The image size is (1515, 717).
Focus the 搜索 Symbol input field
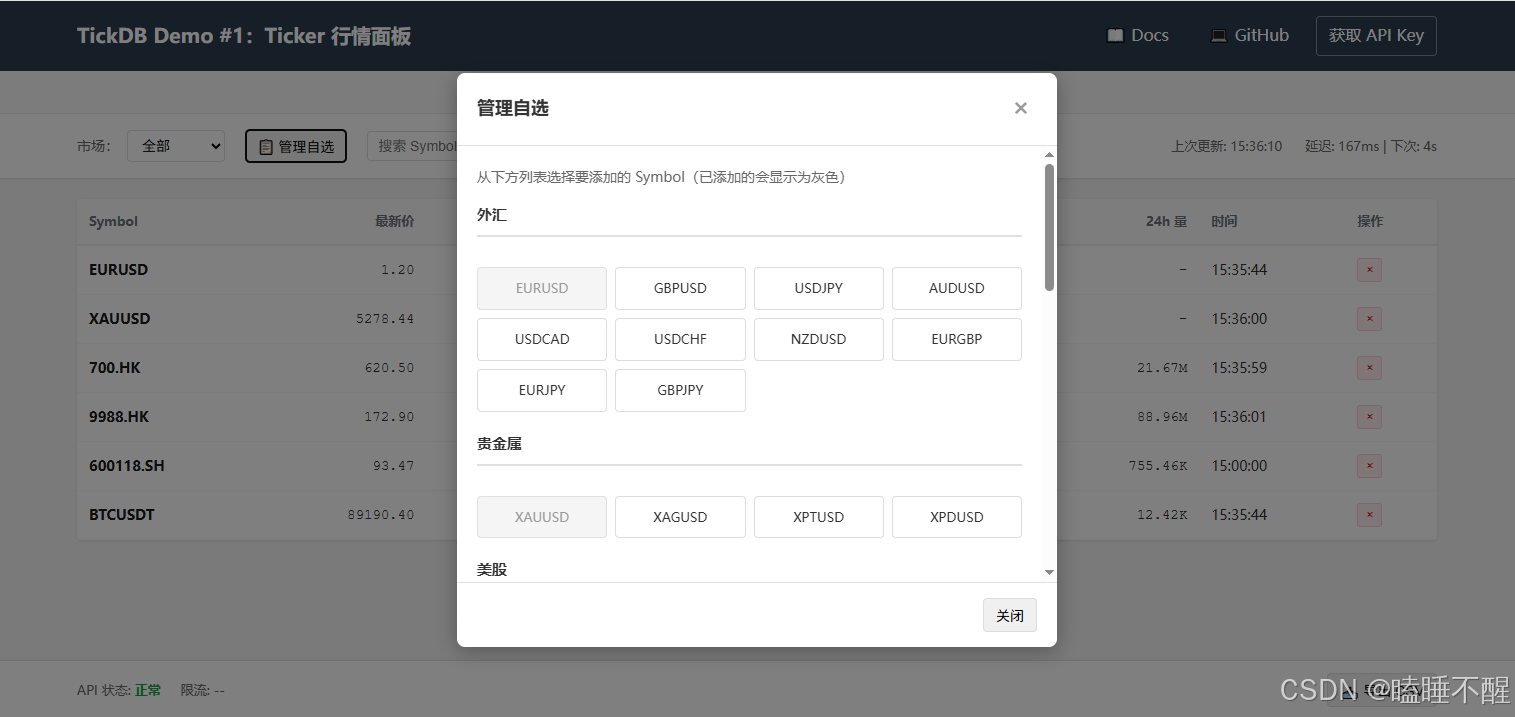click(412, 146)
